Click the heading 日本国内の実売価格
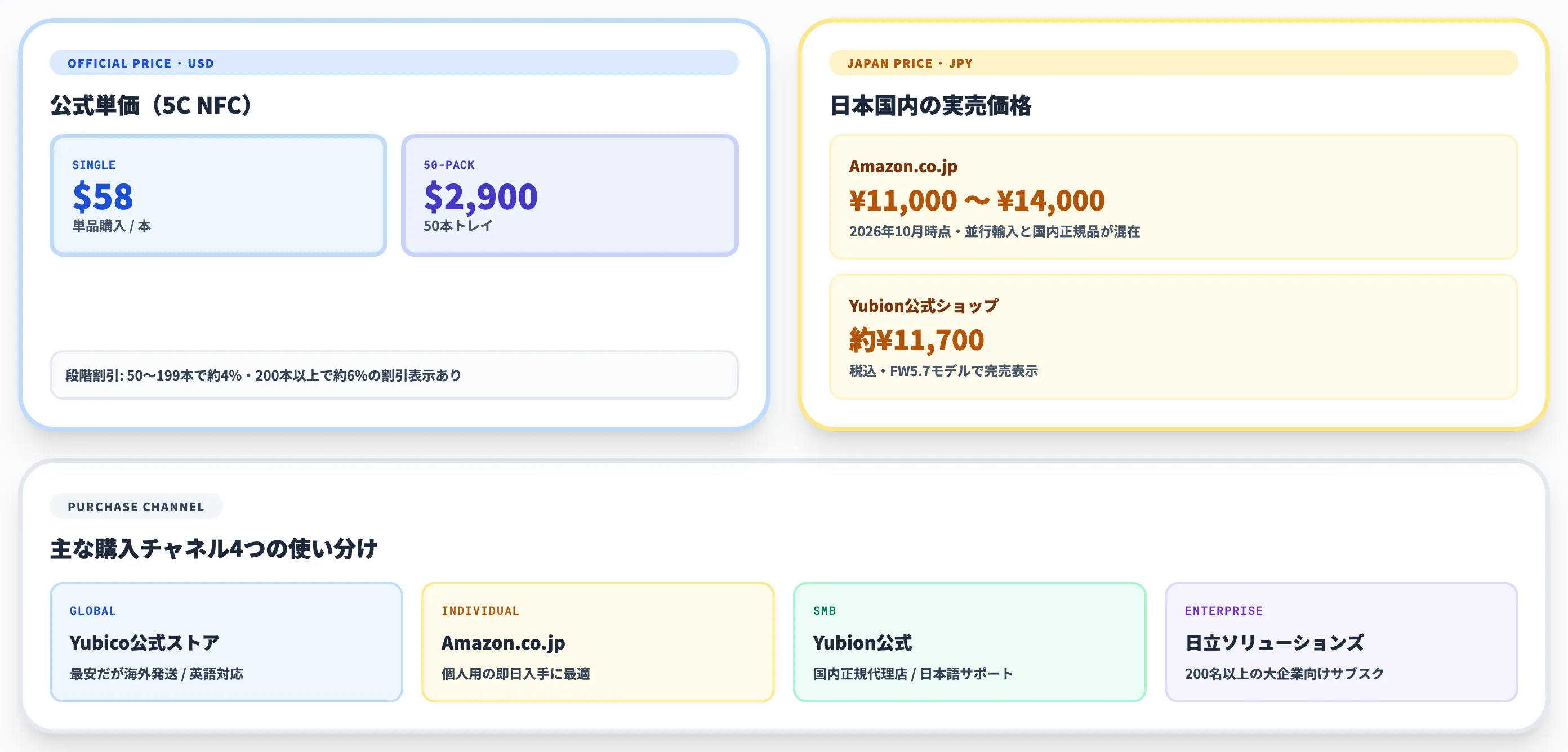The image size is (1568, 752). coord(930,105)
